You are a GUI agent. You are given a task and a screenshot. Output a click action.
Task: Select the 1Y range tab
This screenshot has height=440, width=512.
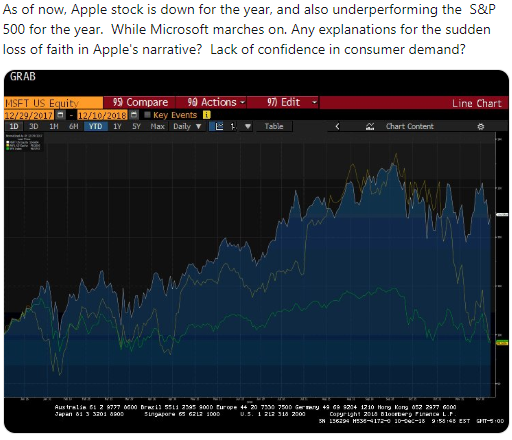tap(117, 126)
